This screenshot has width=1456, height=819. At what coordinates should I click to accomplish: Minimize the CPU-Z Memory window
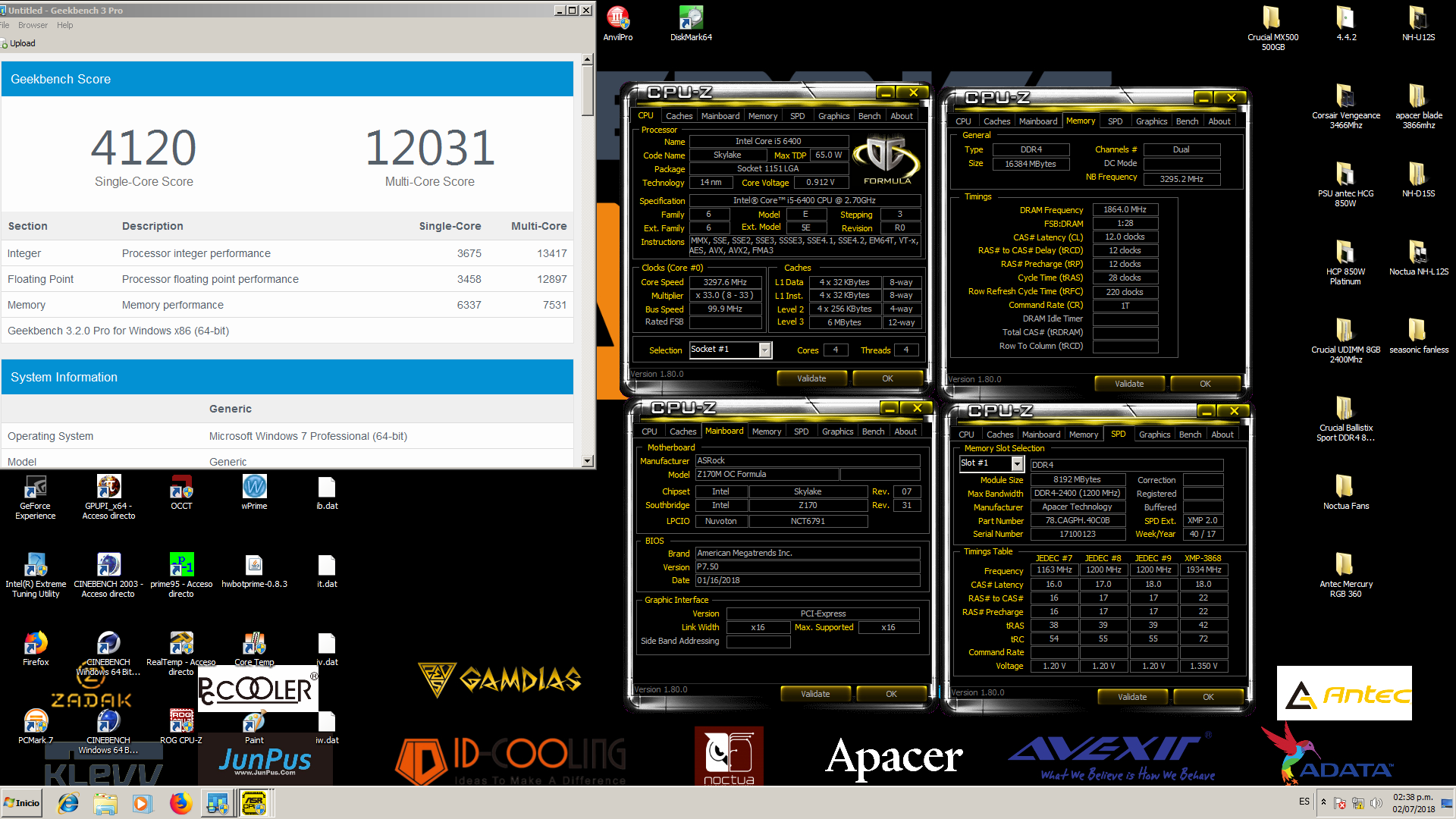click(x=1203, y=98)
